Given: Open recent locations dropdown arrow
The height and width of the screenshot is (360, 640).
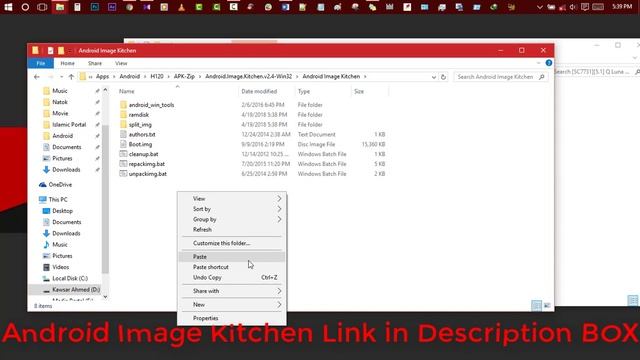Looking at the screenshot, I should pyautogui.click(x=61, y=77).
